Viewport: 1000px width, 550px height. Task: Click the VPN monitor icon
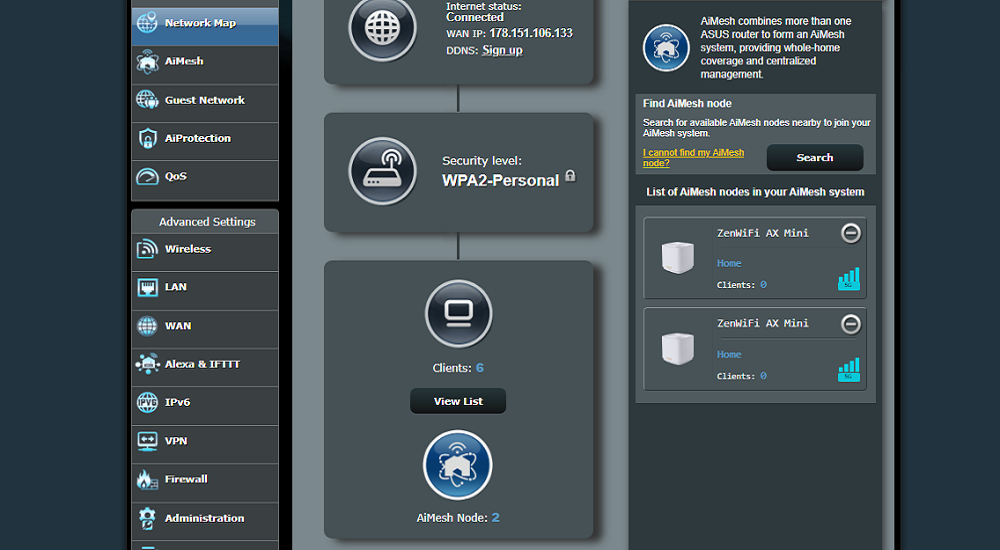[x=147, y=441]
